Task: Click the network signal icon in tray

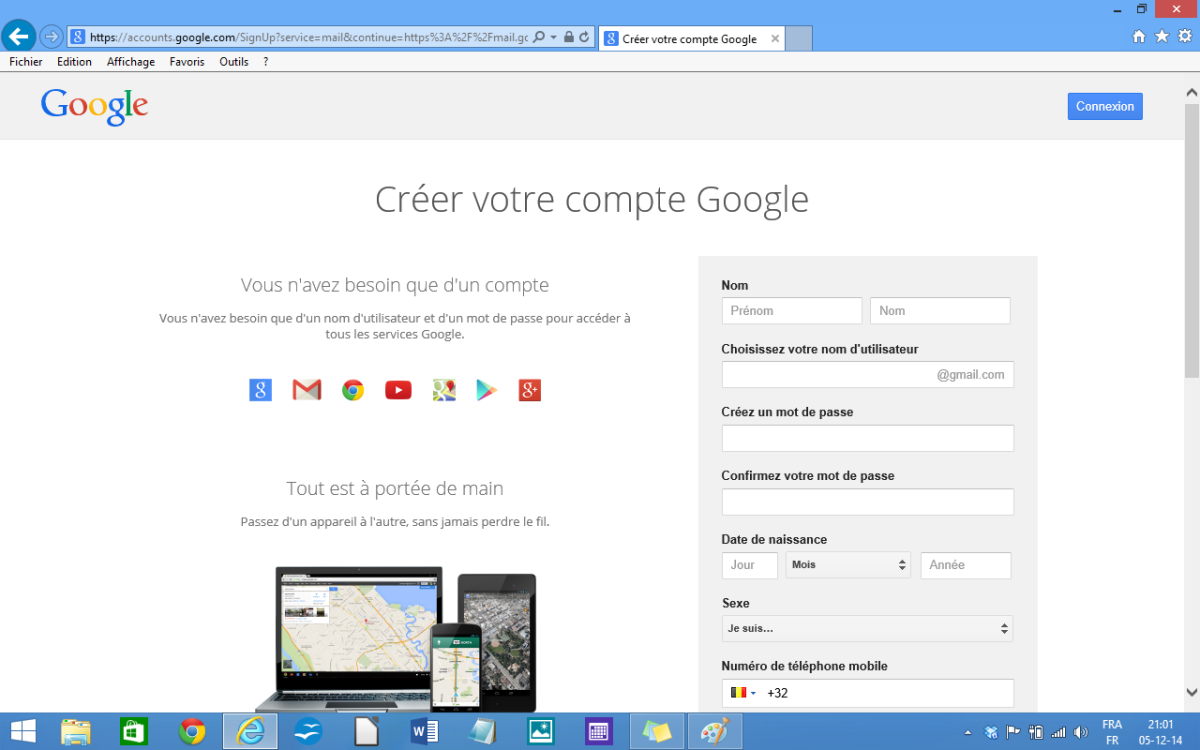Action: coord(1059,732)
